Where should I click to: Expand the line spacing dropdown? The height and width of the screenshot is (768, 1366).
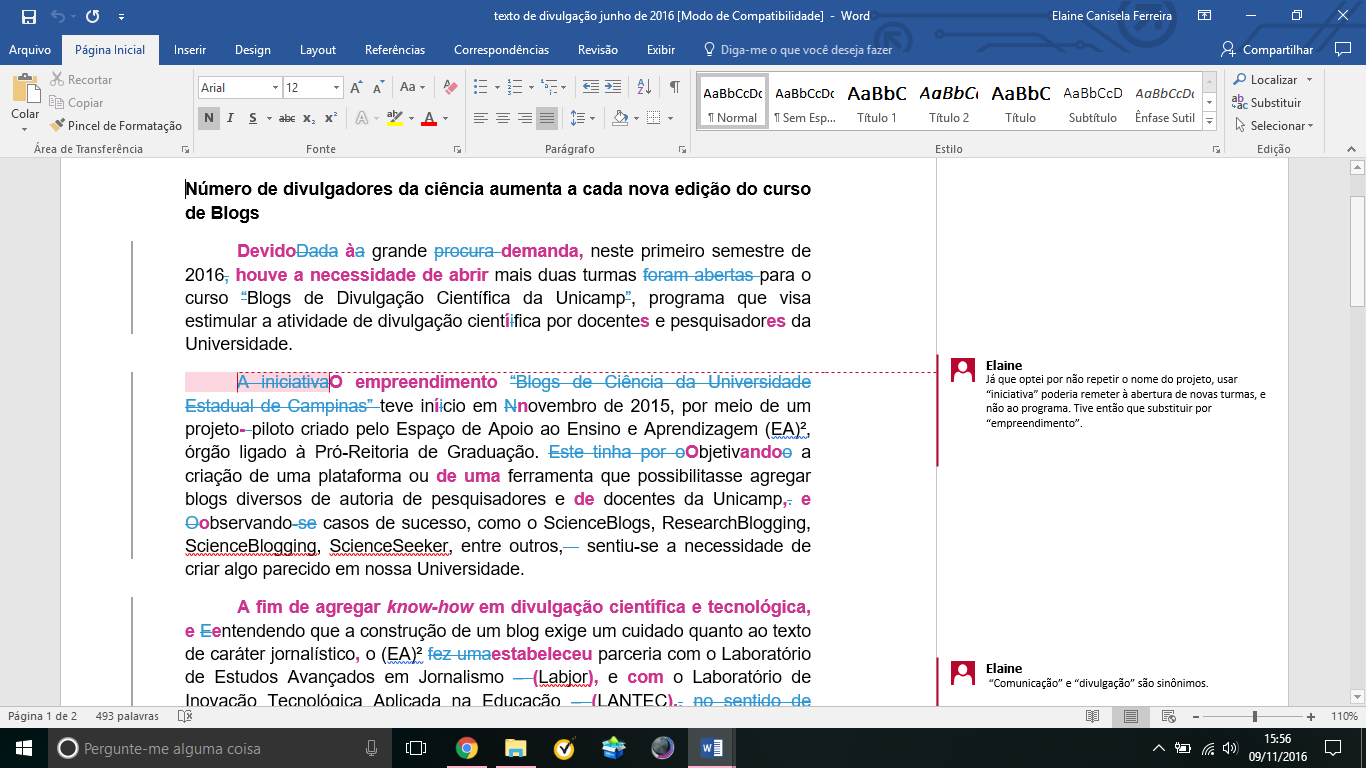point(593,118)
